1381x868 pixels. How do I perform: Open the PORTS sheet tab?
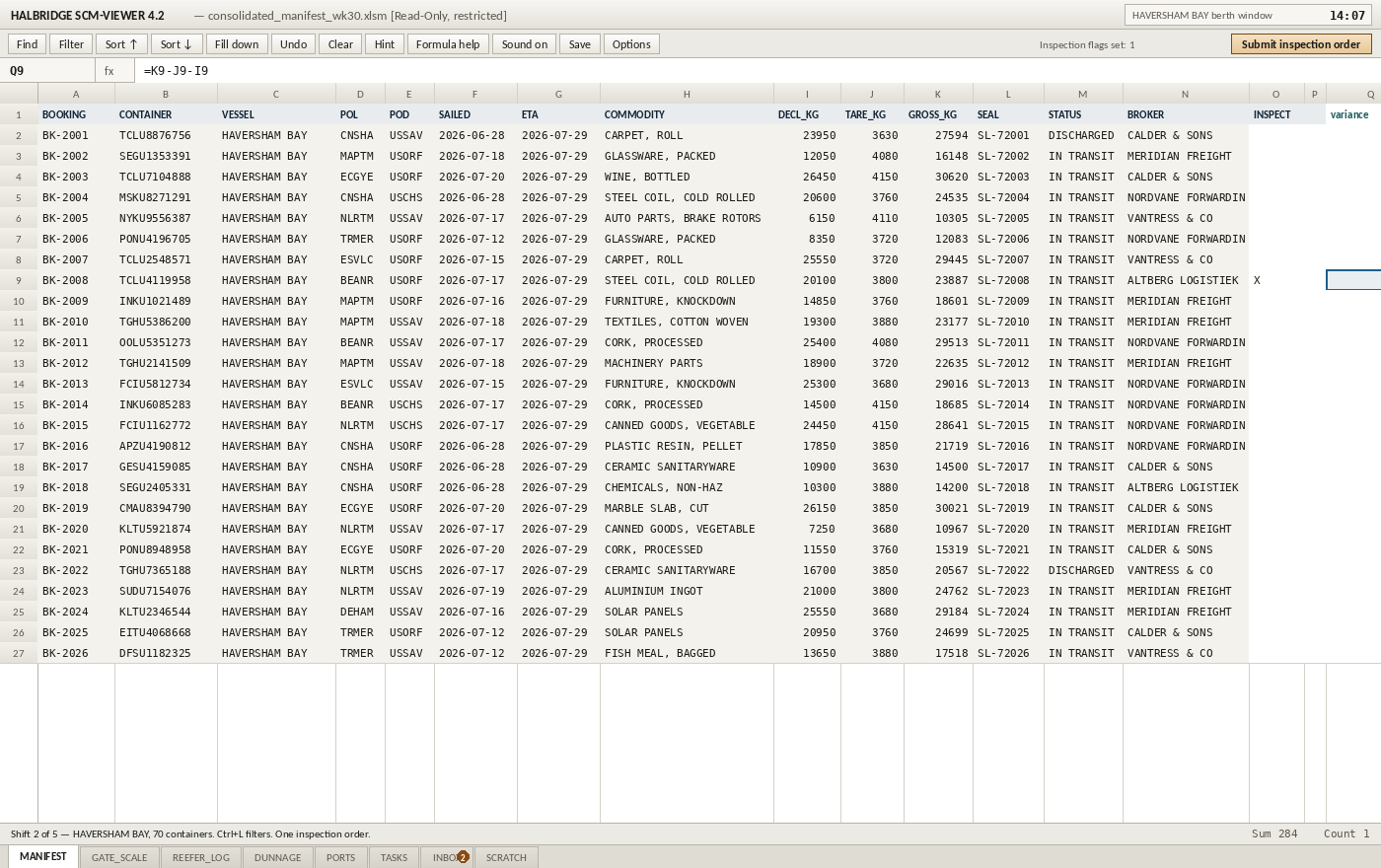click(341, 857)
